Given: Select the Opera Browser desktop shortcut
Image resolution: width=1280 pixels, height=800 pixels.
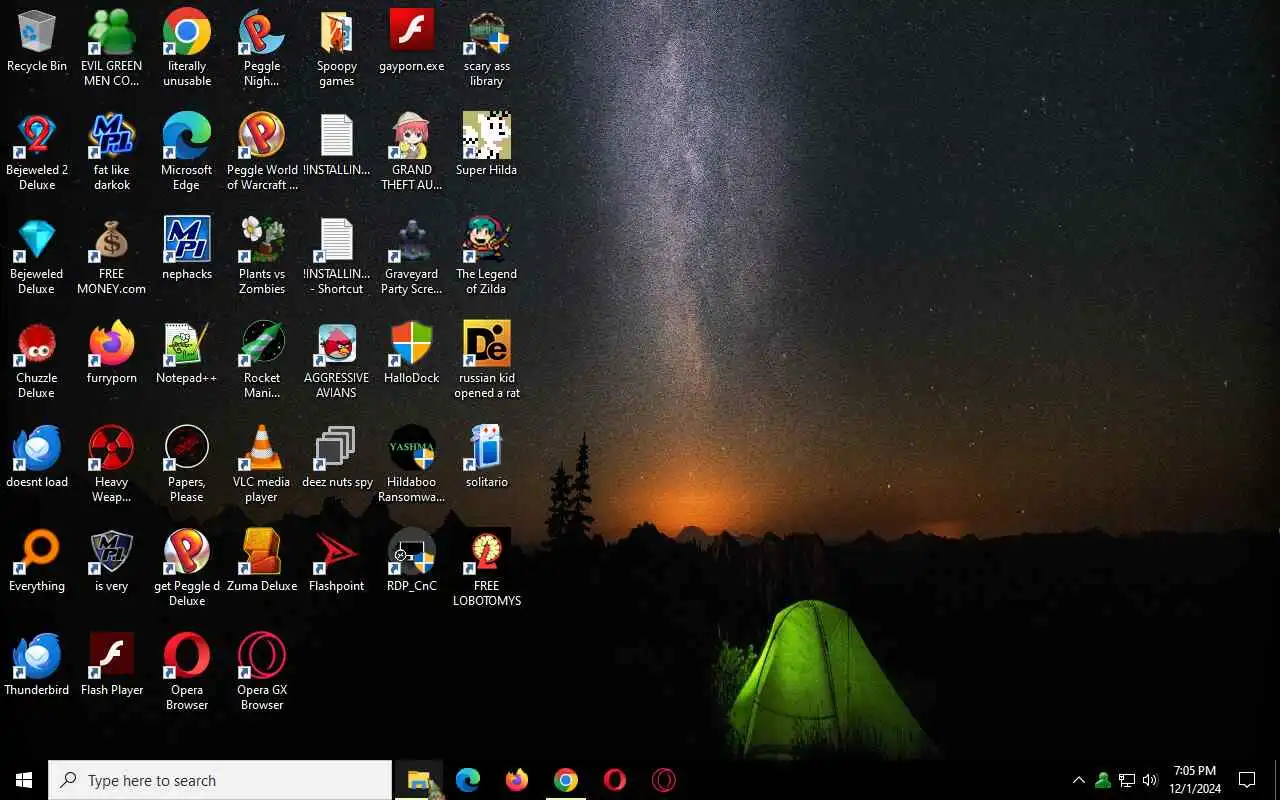Looking at the screenshot, I should pos(187,672).
